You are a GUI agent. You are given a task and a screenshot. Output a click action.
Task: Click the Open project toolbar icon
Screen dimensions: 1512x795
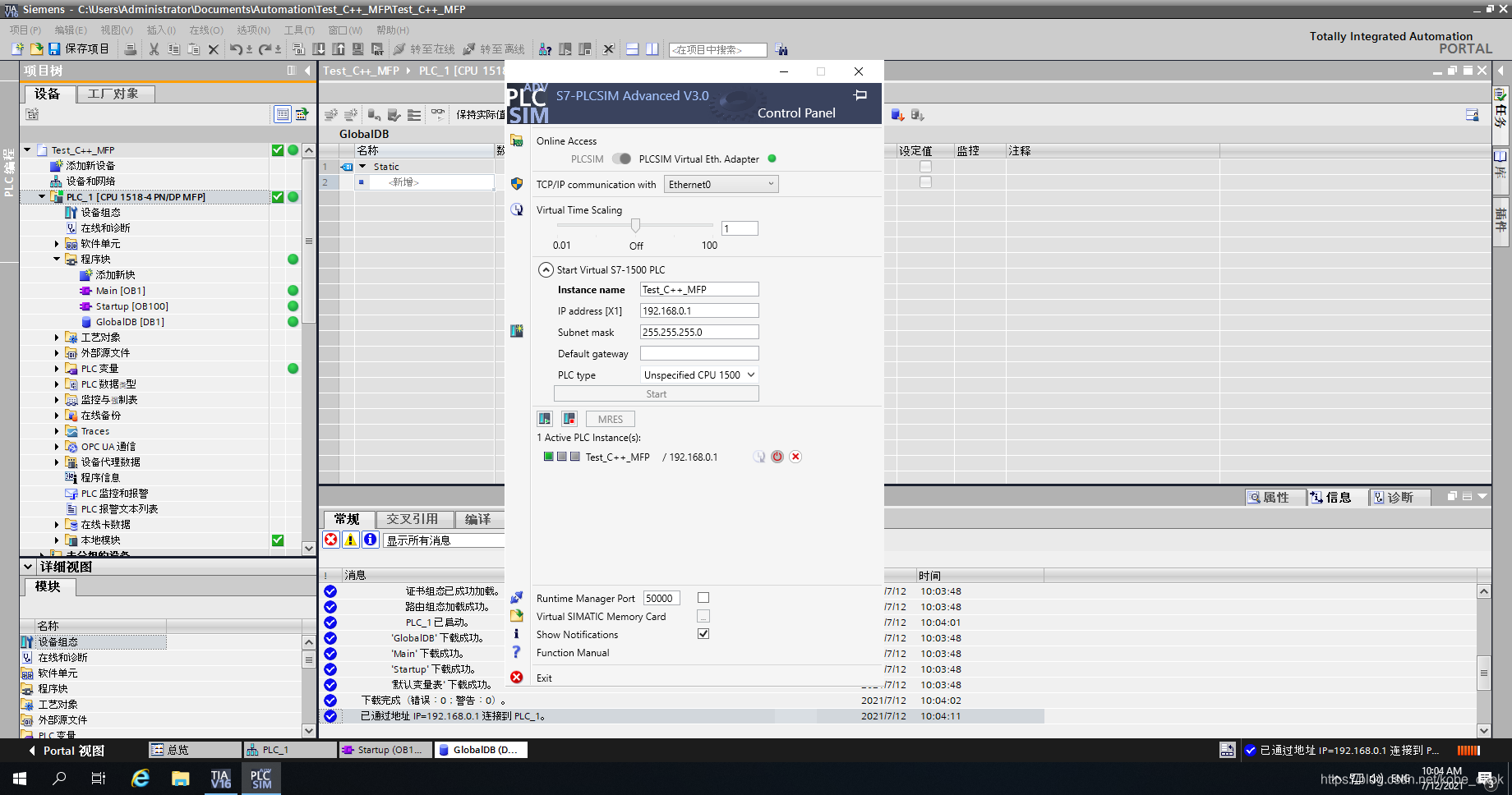(36, 49)
